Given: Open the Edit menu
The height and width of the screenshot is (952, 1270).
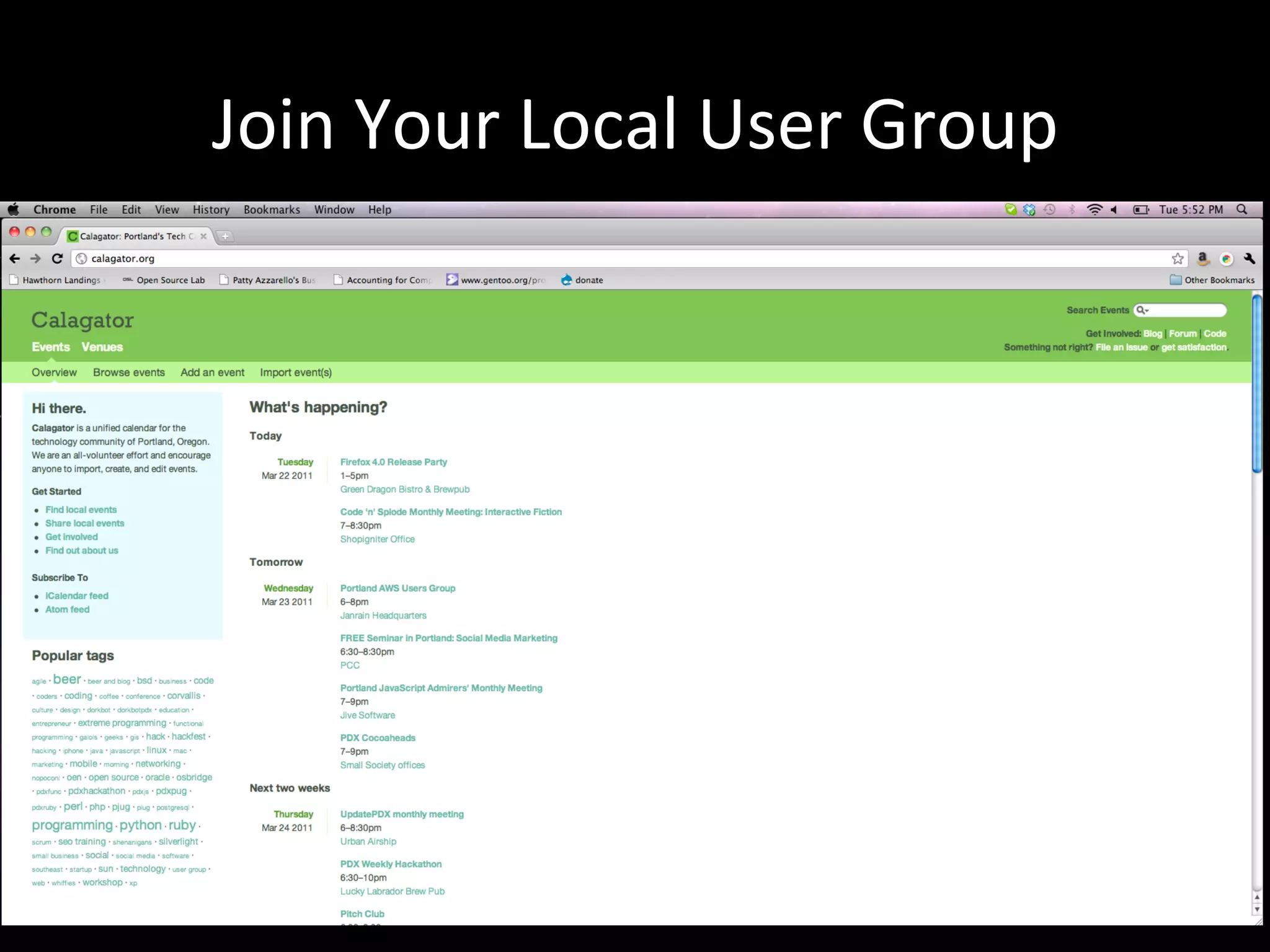Looking at the screenshot, I should tap(131, 209).
